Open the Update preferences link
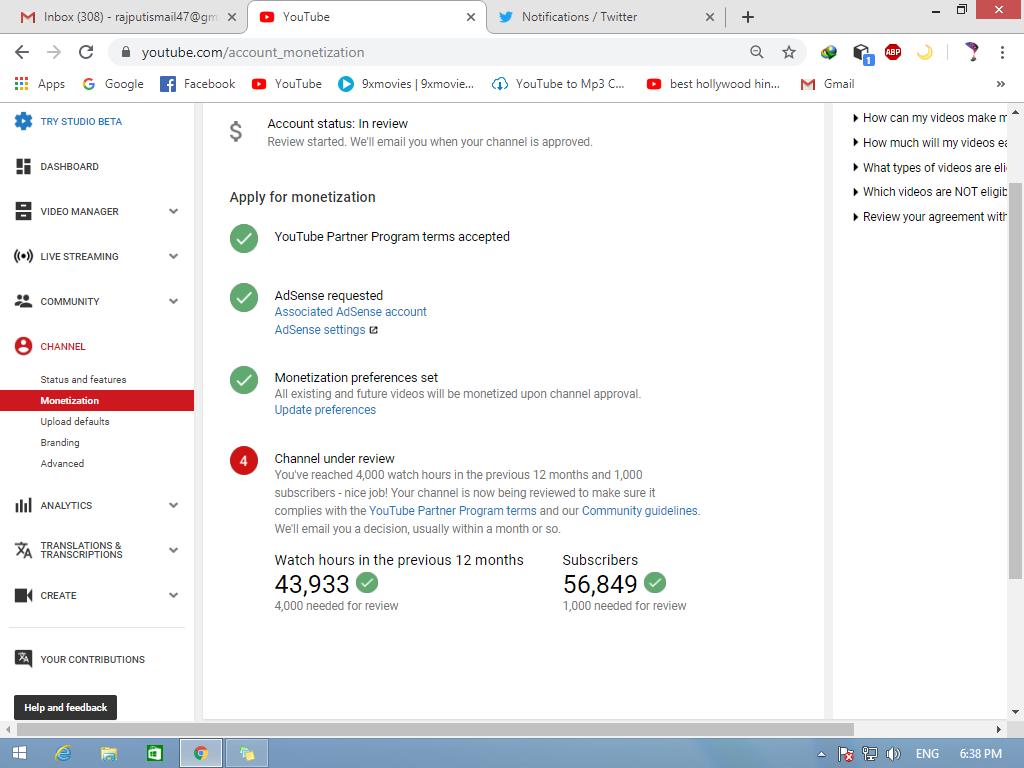This screenshot has width=1024, height=768. tap(325, 409)
